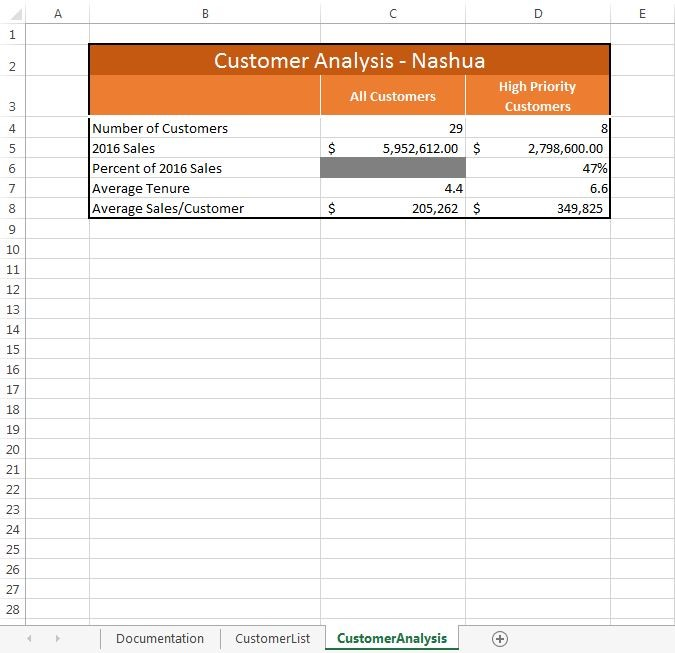Click the Average Tenure label cell
This screenshot has height=653, width=675.
[x=205, y=189]
